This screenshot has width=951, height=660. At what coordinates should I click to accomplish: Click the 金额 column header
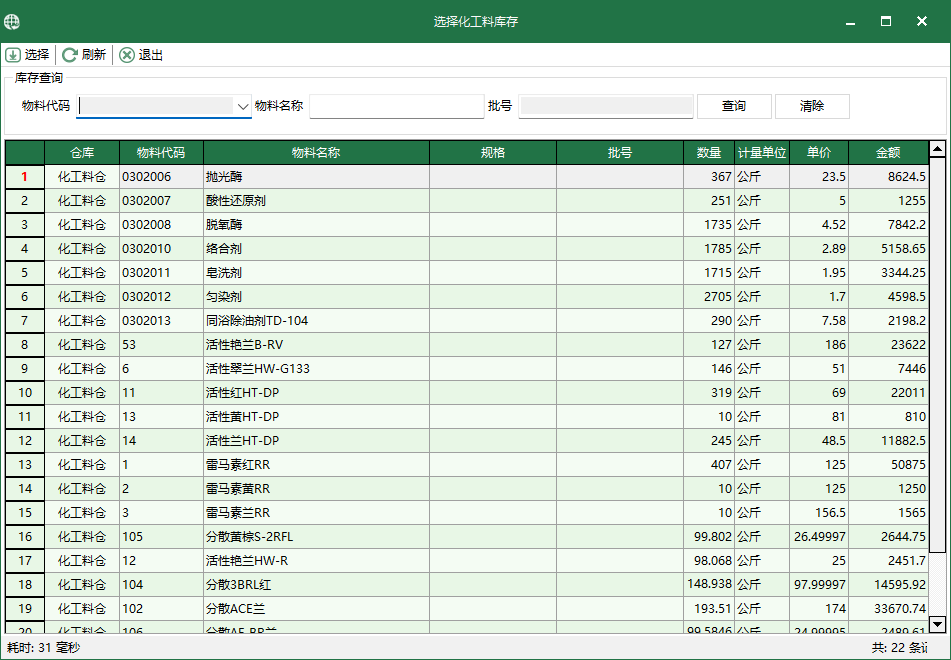887,152
